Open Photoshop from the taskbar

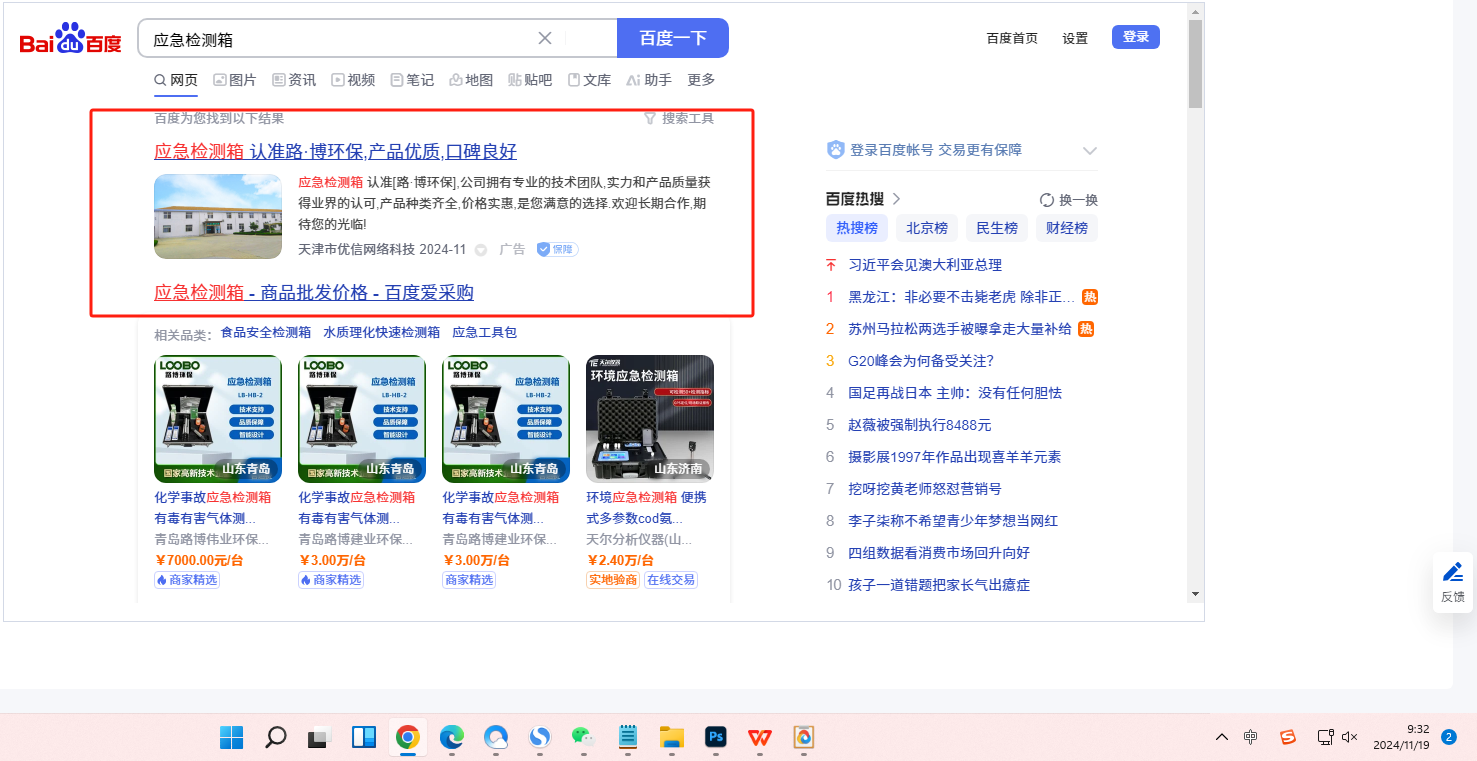point(714,738)
